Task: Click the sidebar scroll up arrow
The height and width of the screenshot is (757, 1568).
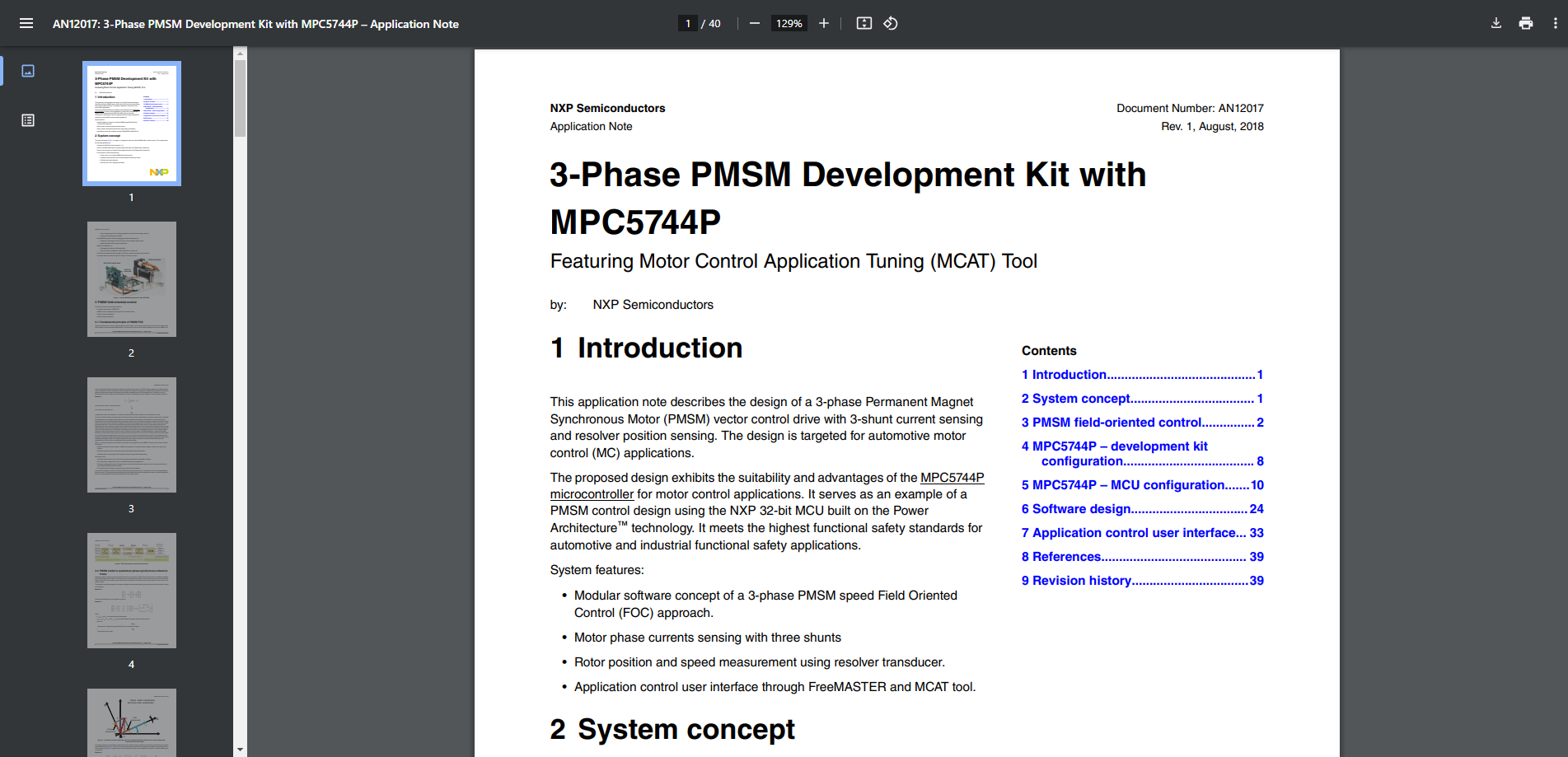Action: click(240, 53)
